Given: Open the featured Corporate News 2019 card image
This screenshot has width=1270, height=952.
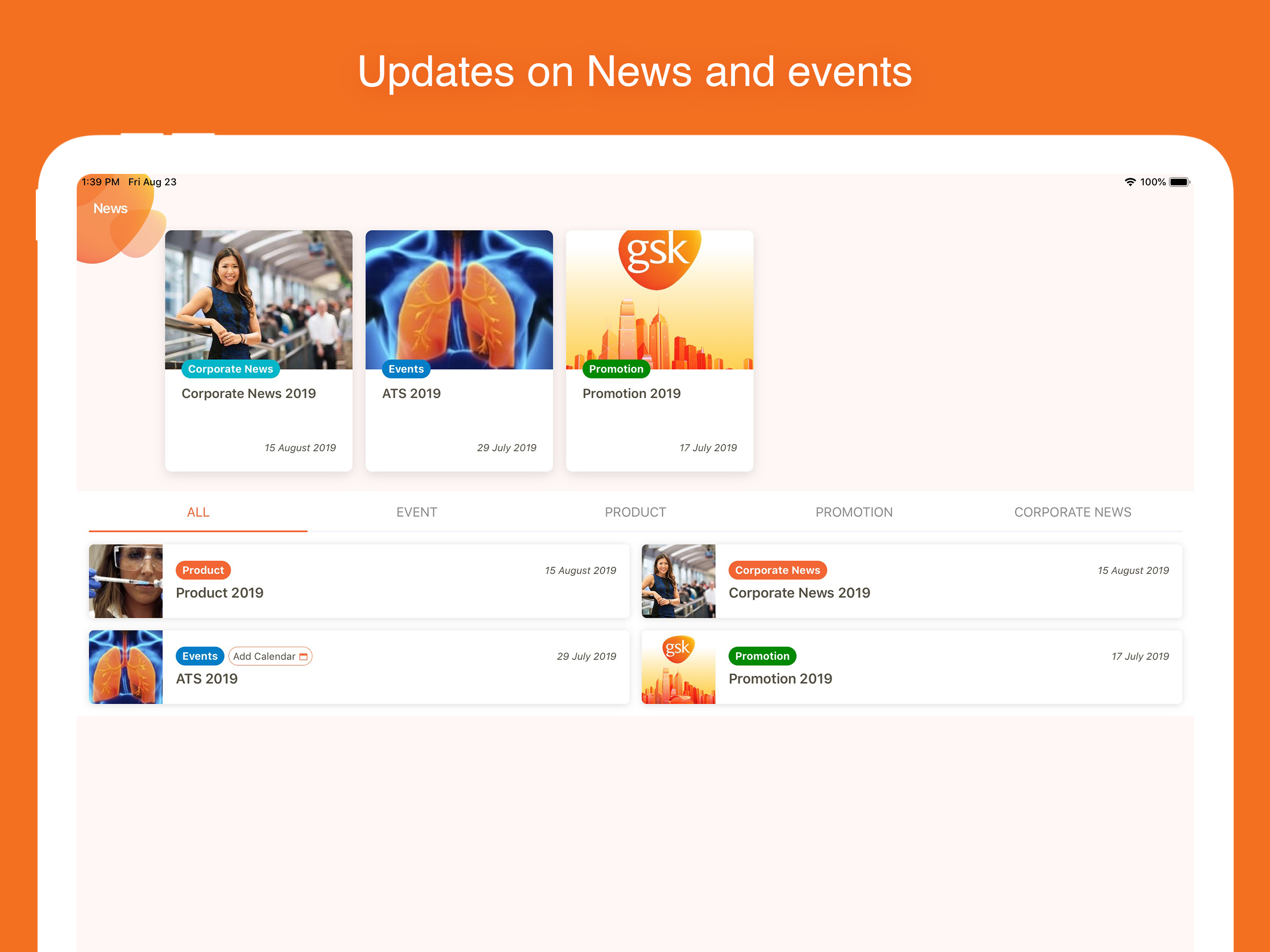Looking at the screenshot, I should (x=258, y=300).
